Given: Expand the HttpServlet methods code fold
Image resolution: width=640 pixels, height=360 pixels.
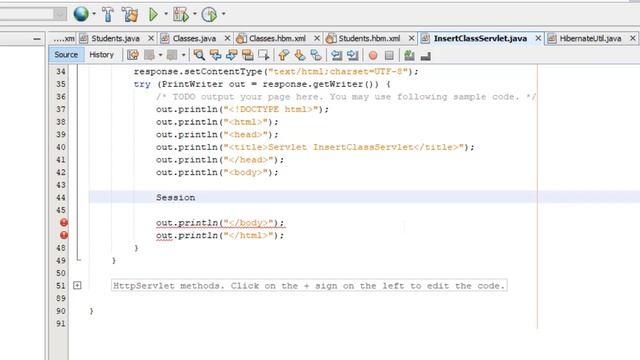Looking at the screenshot, I should pyautogui.click(x=77, y=285).
